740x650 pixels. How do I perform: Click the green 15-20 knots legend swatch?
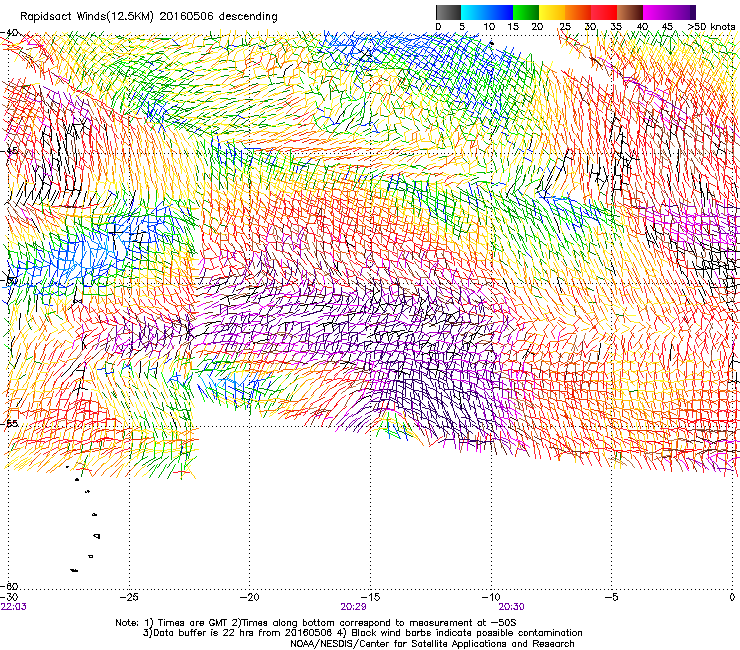pyautogui.click(x=526, y=12)
